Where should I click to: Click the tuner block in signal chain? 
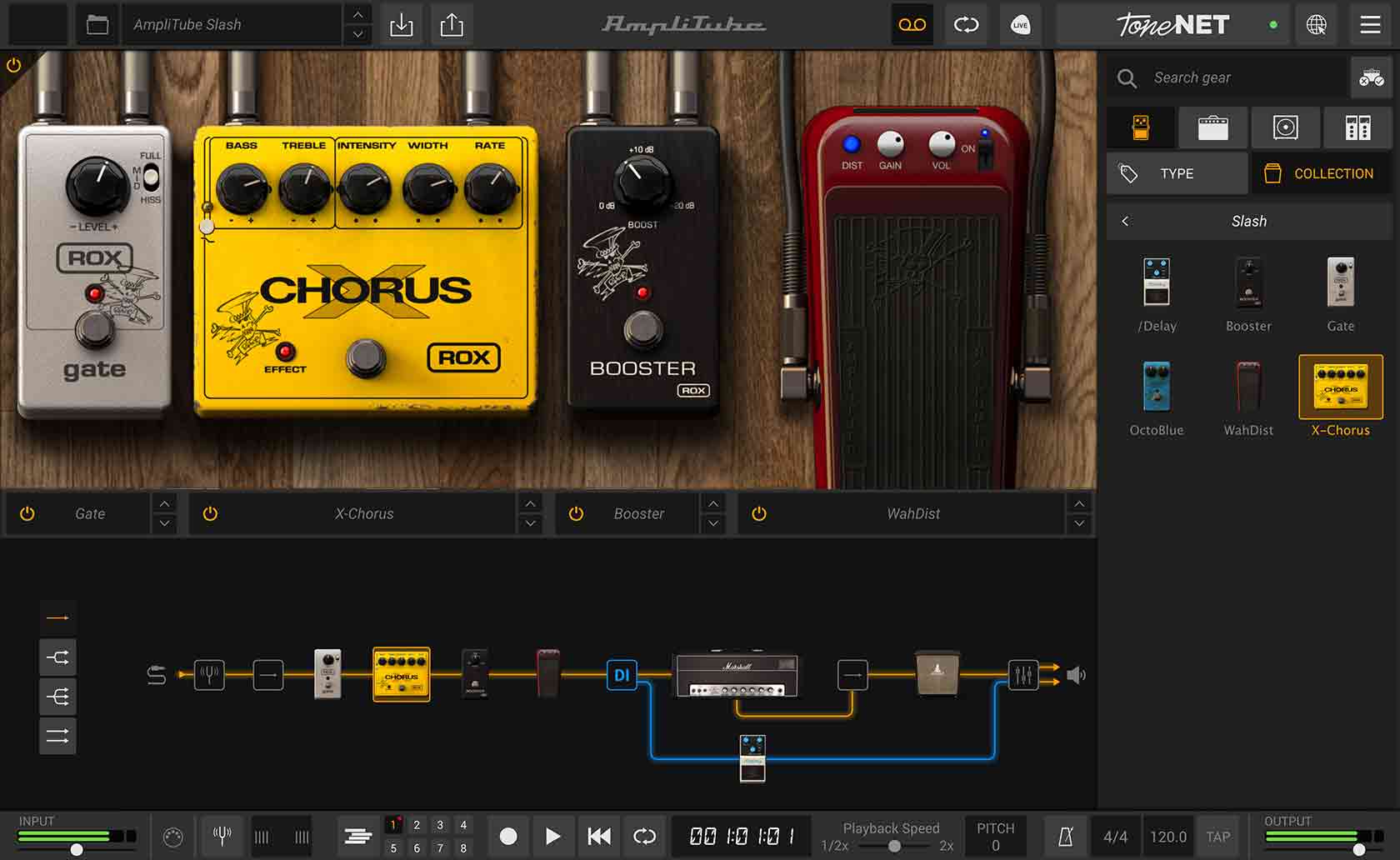click(x=209, y=674)
